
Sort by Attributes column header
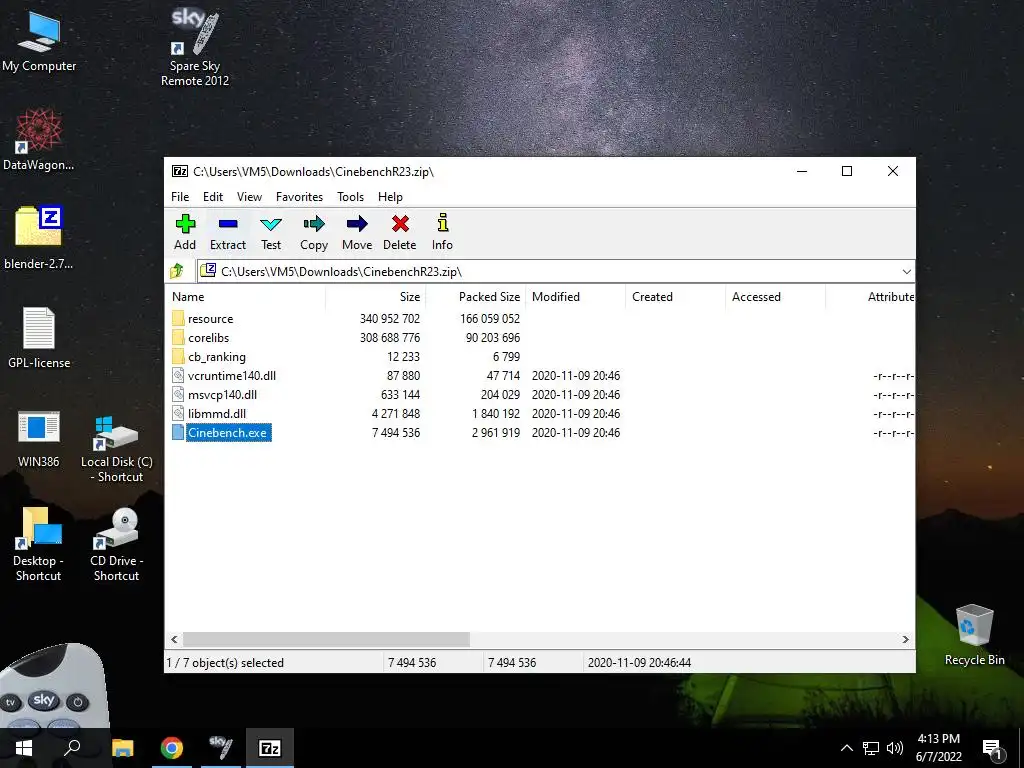[x=871, y=296]
